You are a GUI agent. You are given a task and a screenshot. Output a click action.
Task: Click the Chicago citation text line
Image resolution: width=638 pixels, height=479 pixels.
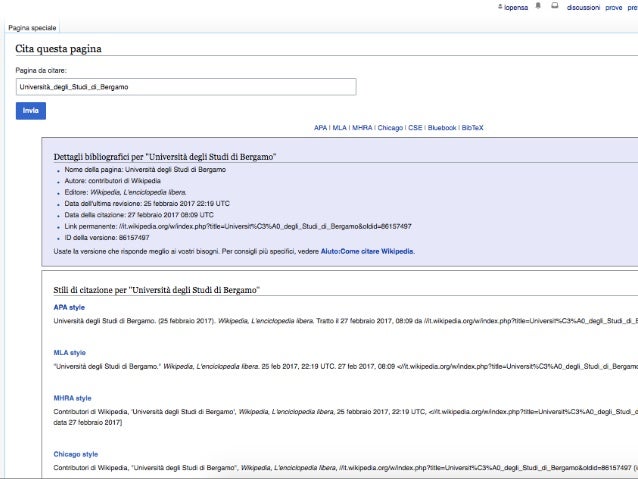pyautogui.click(x=345, y=468)
